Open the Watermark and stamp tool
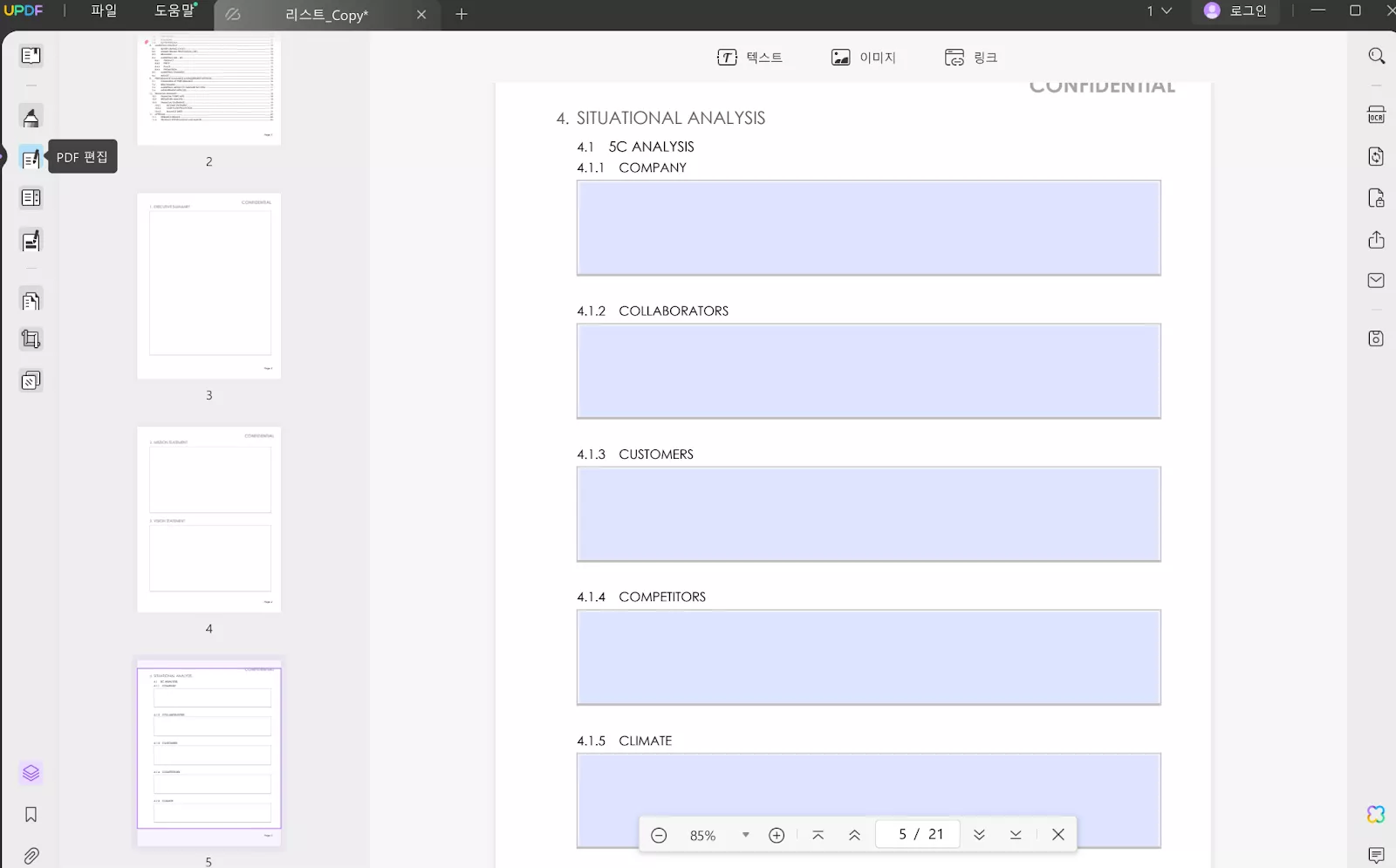The height and width of the screenshot is (868, 1396). pyautogui.click(x=31, y=380)
